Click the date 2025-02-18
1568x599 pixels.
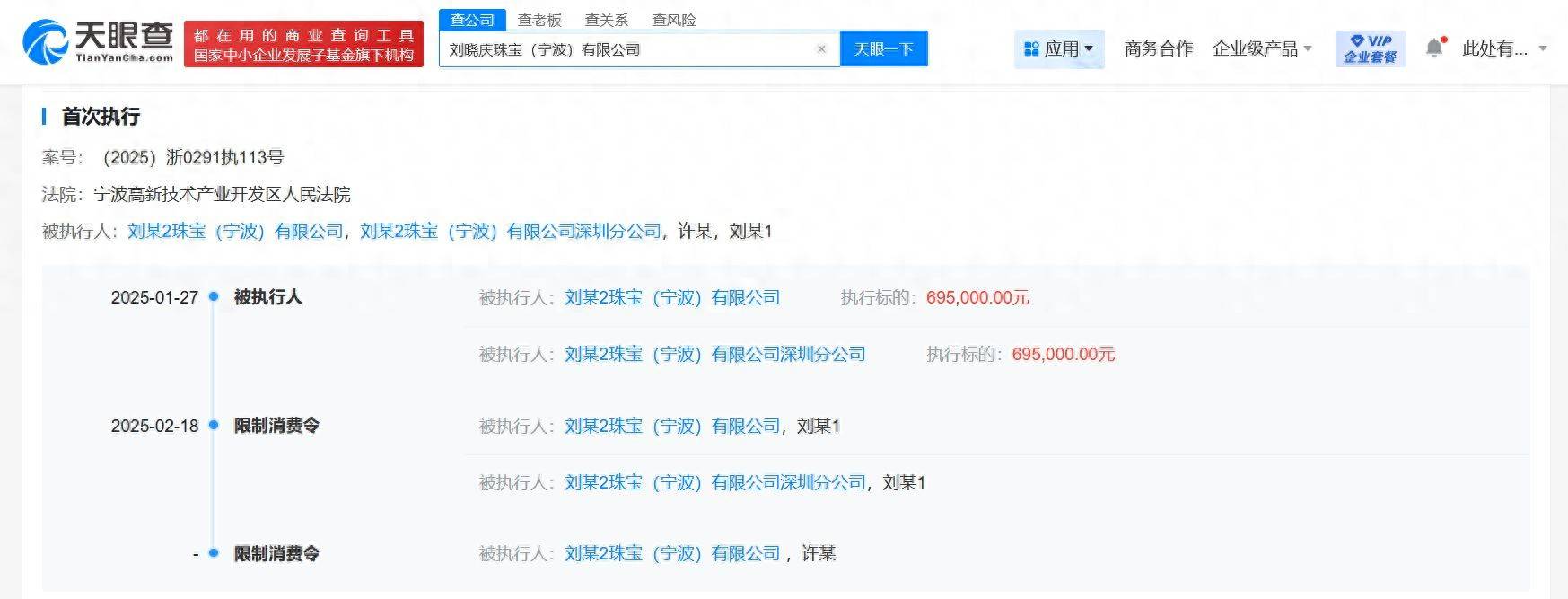click(154, 426)
